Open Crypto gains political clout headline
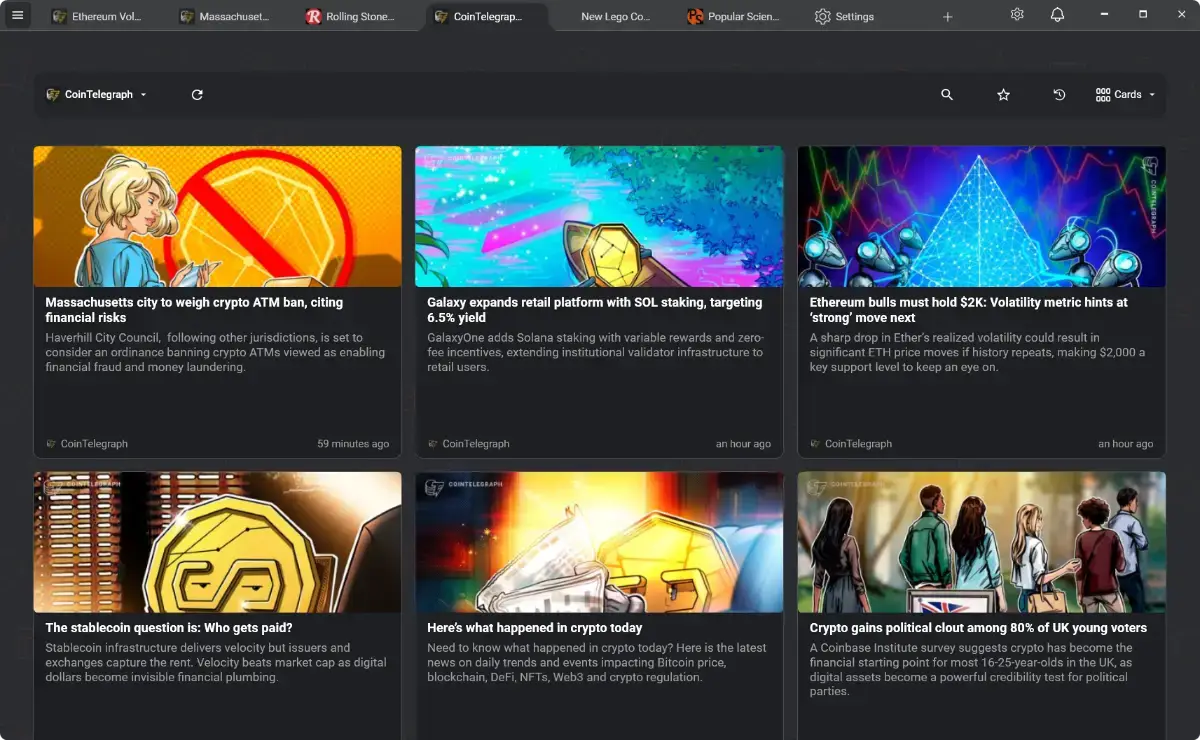This screenshot has height=740, width=1200. (978, 628)
